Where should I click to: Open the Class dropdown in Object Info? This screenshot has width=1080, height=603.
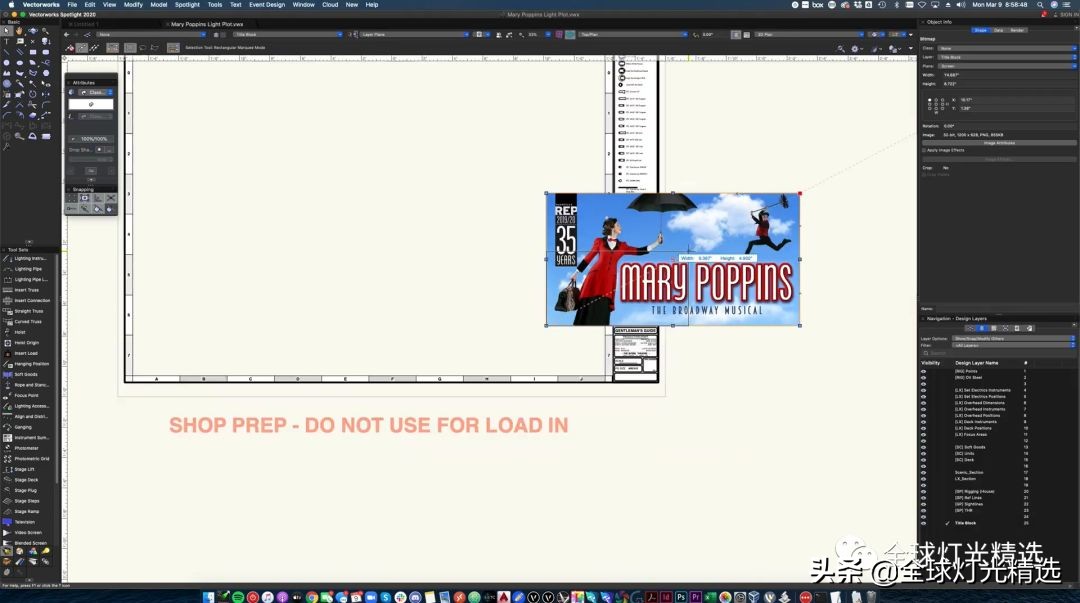coord(1007,48)
